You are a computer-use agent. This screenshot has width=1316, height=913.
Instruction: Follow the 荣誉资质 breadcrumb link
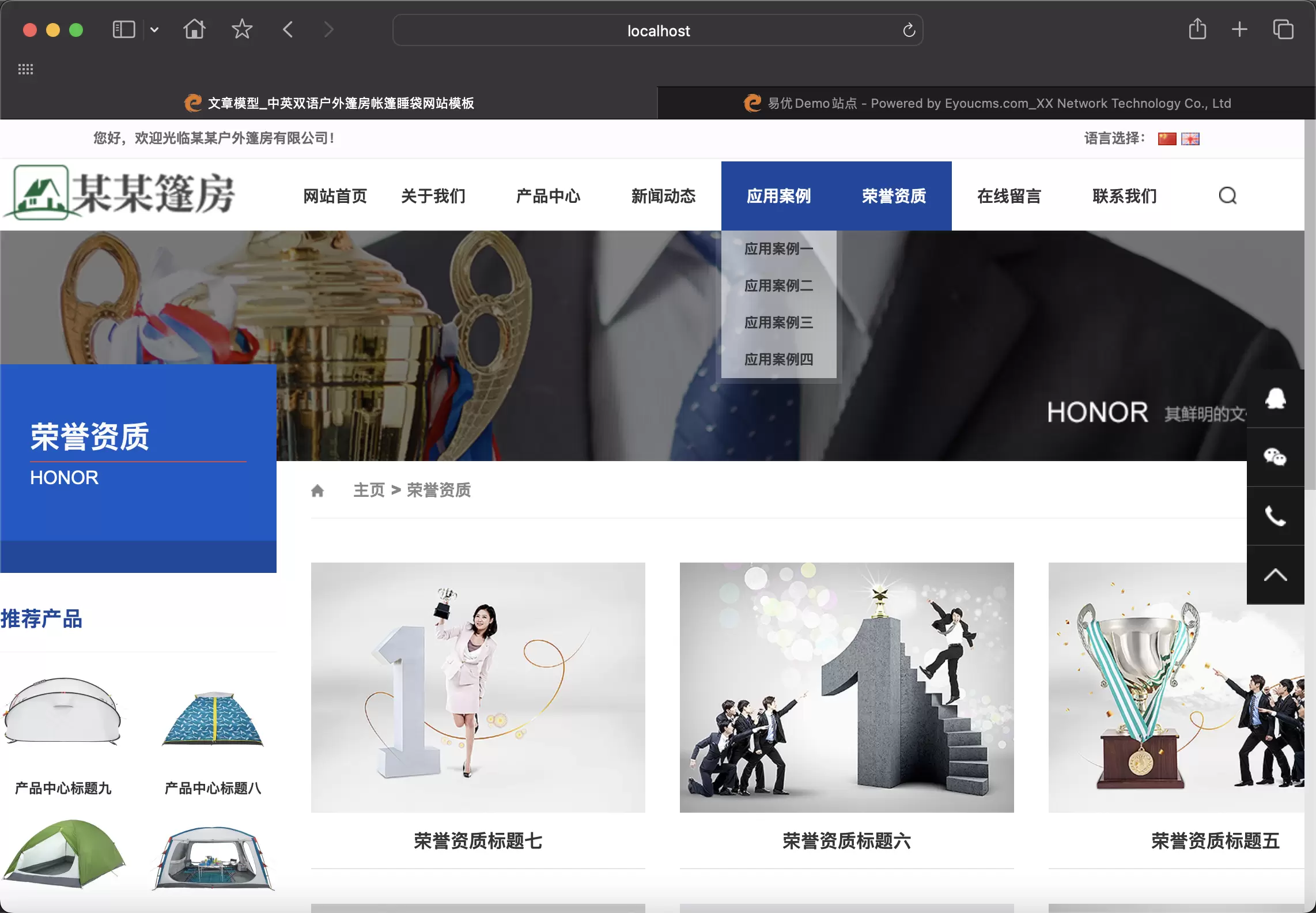pyautogui.click(x=439, y=491)
